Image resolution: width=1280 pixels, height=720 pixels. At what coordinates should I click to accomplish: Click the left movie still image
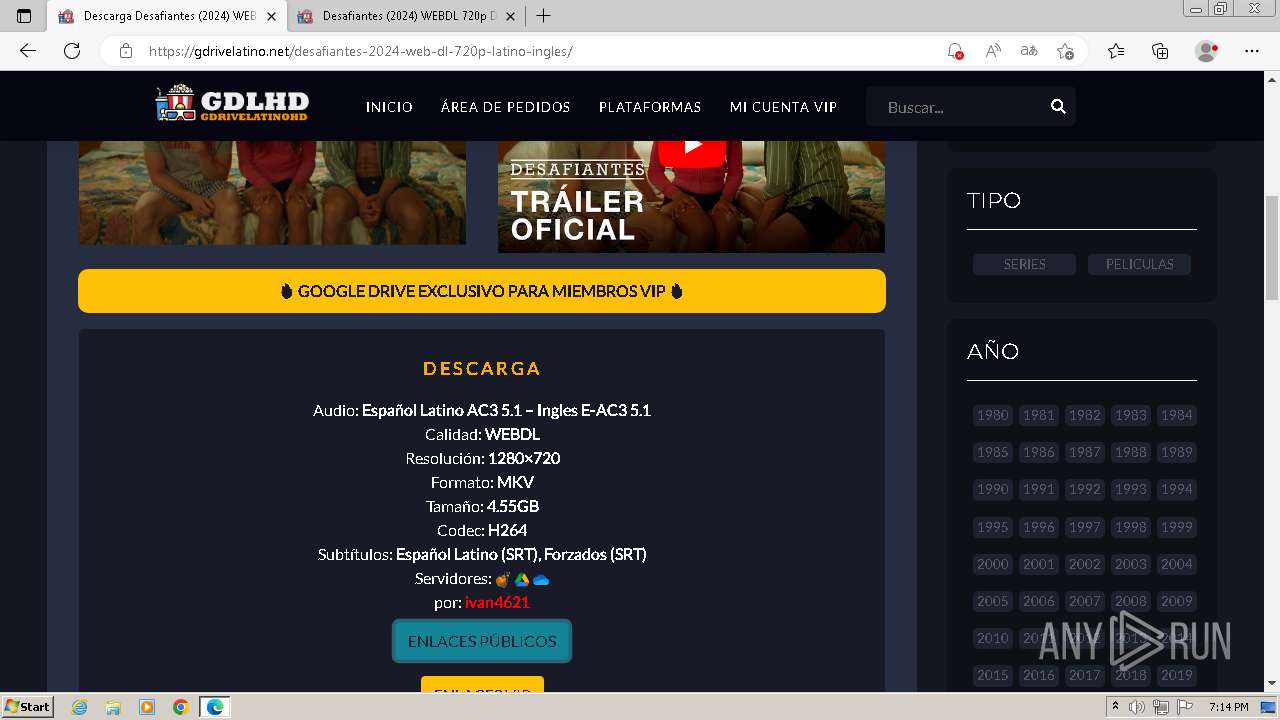point(272,192)
